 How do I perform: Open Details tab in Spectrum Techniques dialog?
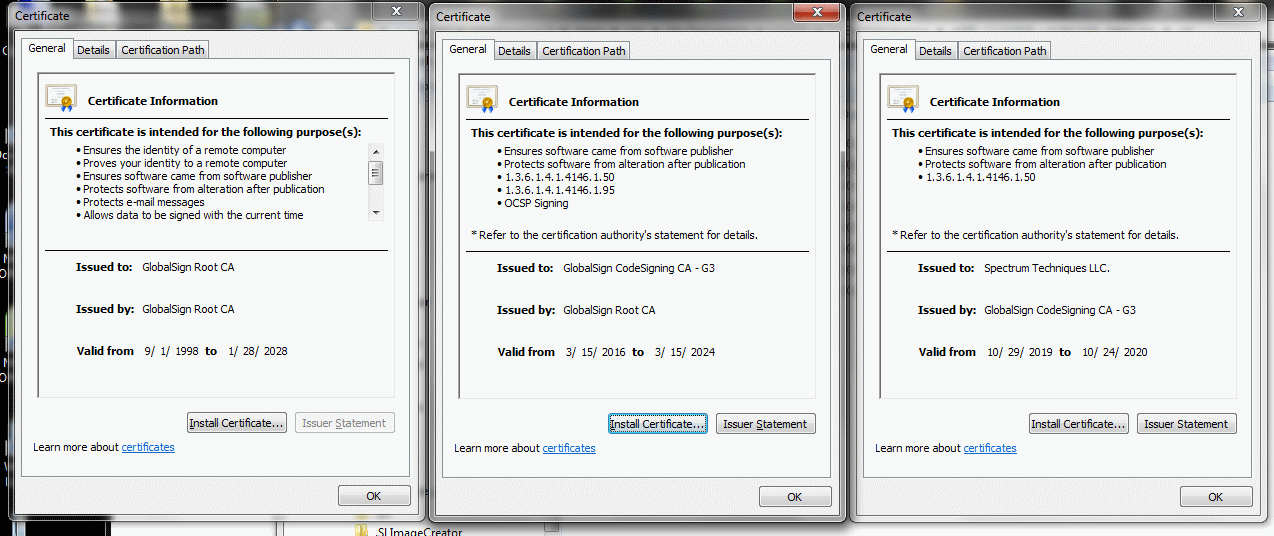(935, 51)
